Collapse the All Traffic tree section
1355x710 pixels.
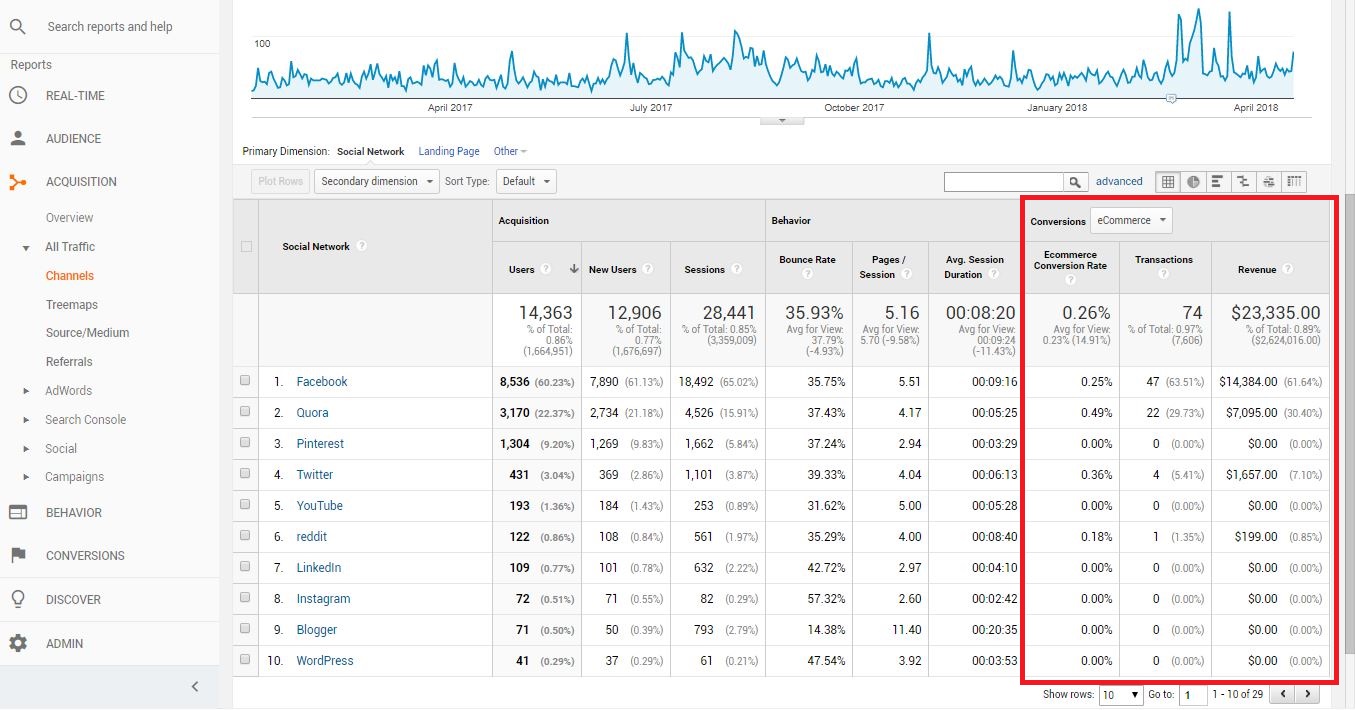click(x=26, y=248)
